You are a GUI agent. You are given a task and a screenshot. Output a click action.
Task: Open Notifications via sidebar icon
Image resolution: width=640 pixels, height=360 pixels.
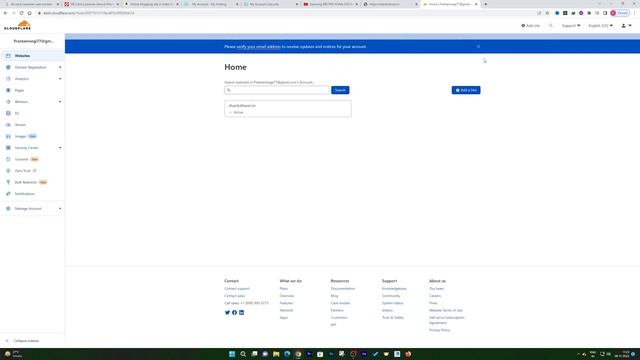[8, 193]
